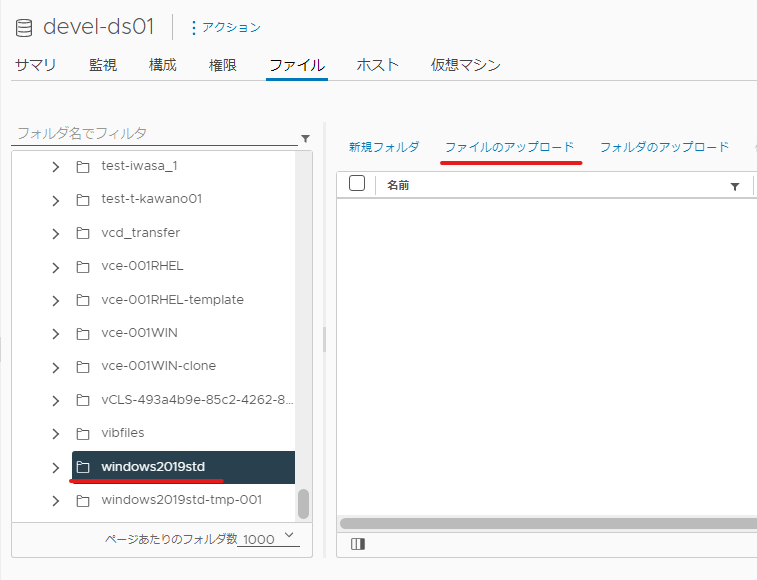This screenshot has width=757, height=580.
Task: Open the column chooser icon below the file list
Action: [x=358, y=544]
